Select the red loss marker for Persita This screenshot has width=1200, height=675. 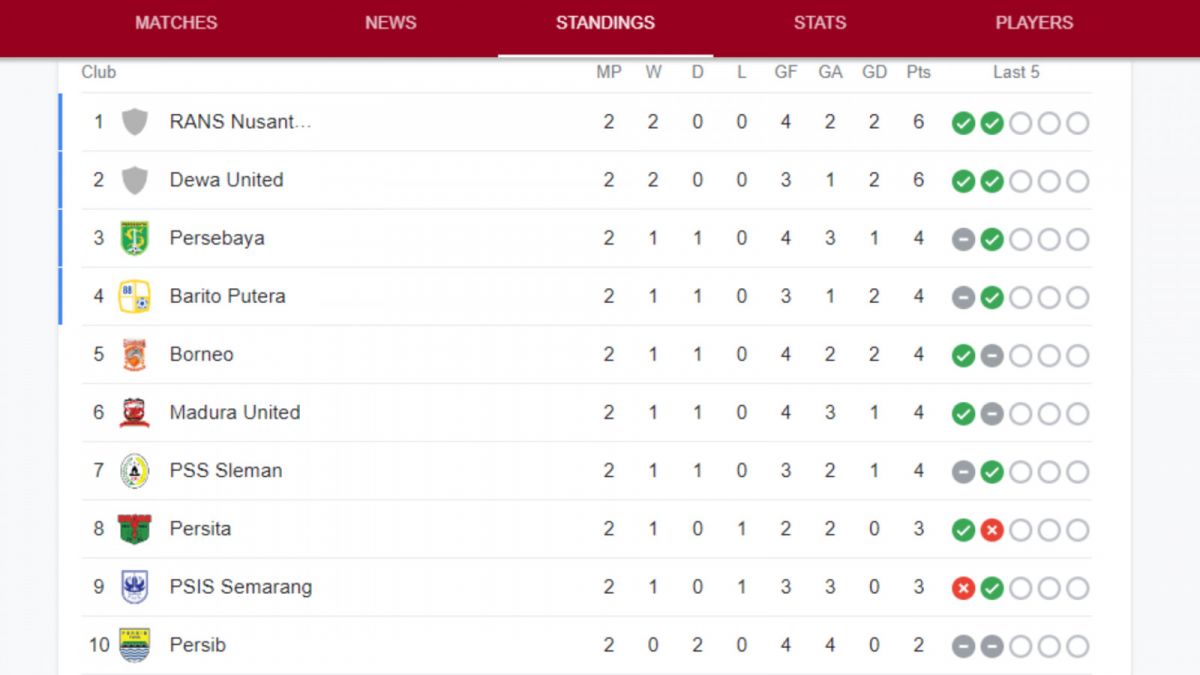(991, 530)
